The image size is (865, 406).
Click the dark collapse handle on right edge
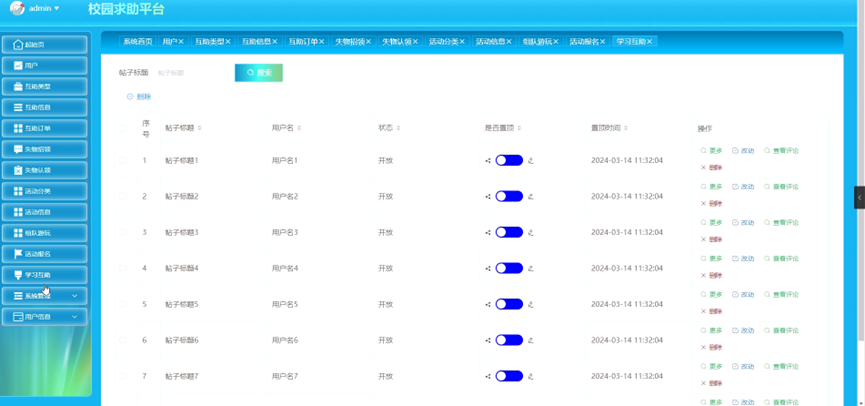(x=859, y=197)
